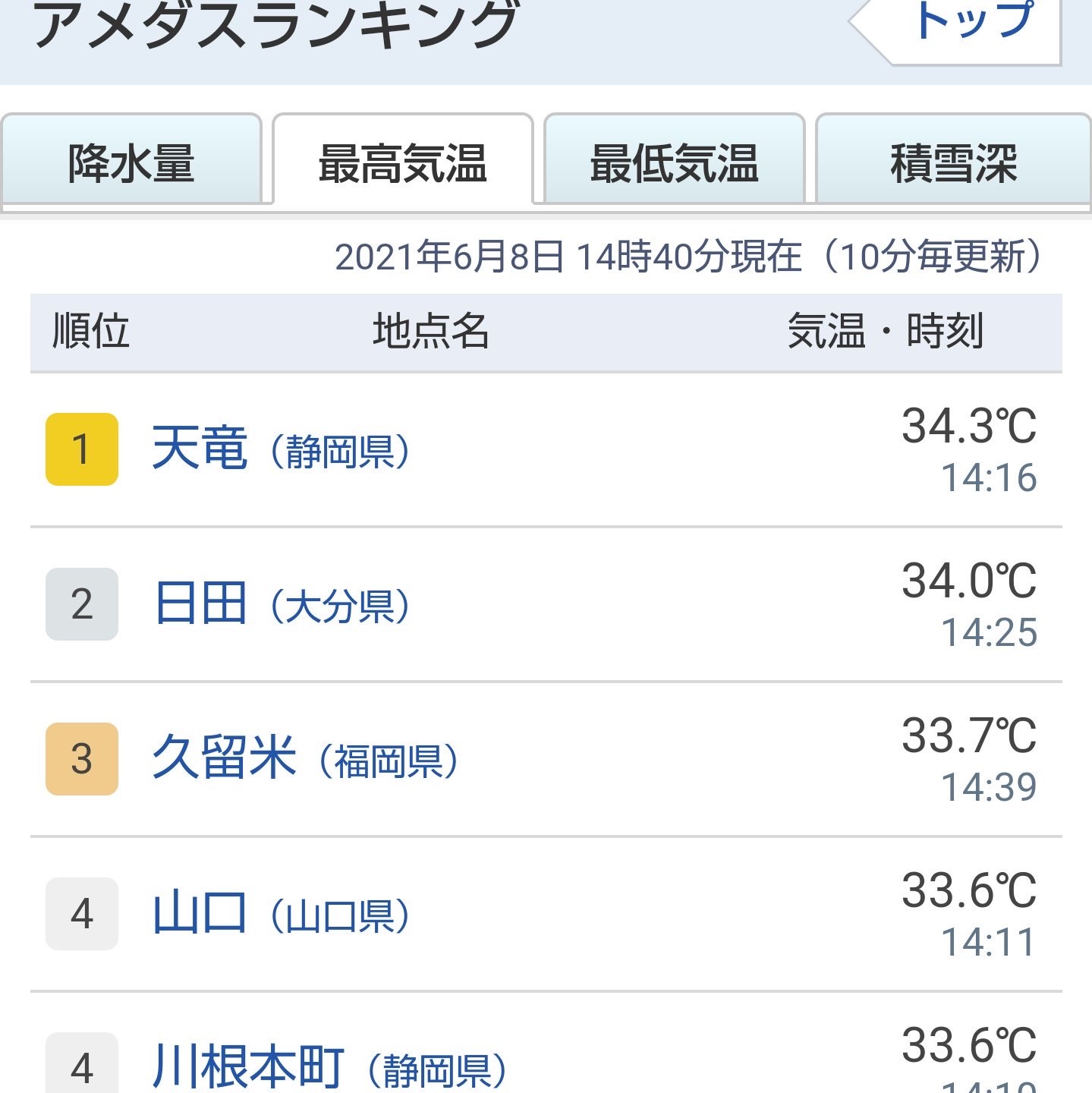
Task: Open the 降水量 tab
Action: click(x=131, y=162)
